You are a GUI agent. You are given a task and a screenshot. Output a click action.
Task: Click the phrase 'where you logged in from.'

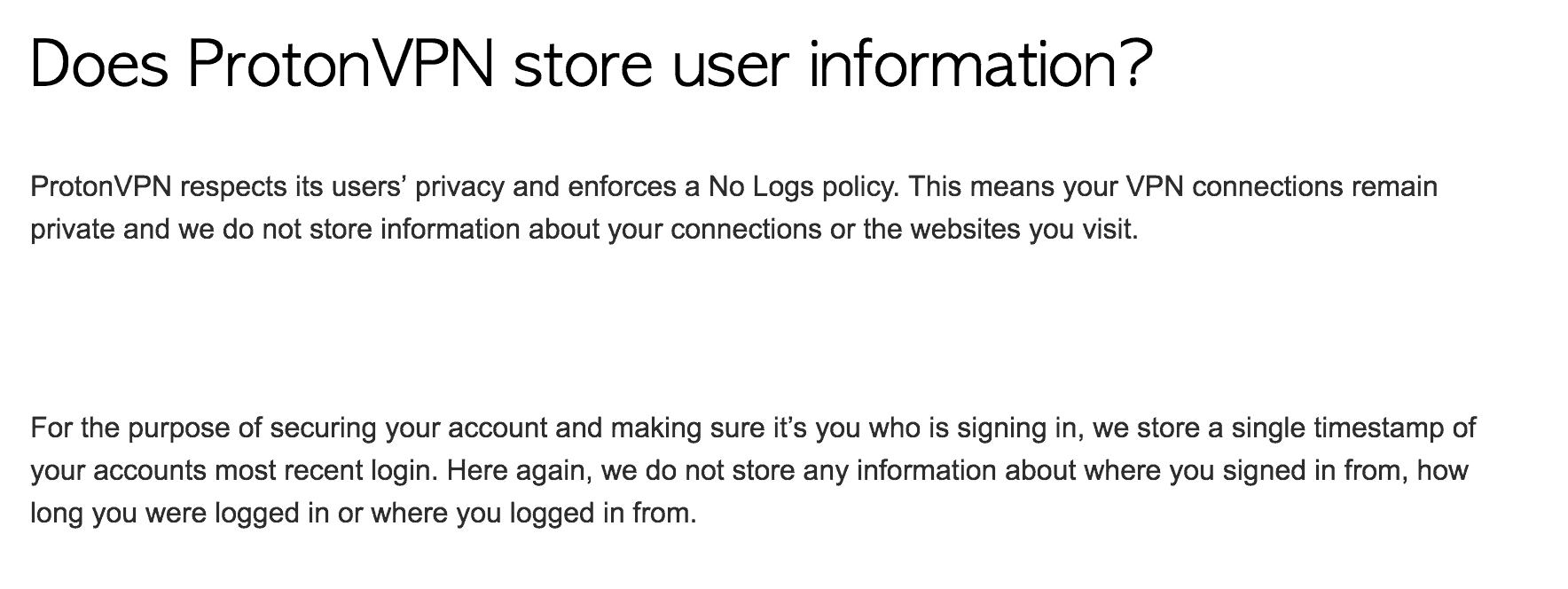click(534, 514)
